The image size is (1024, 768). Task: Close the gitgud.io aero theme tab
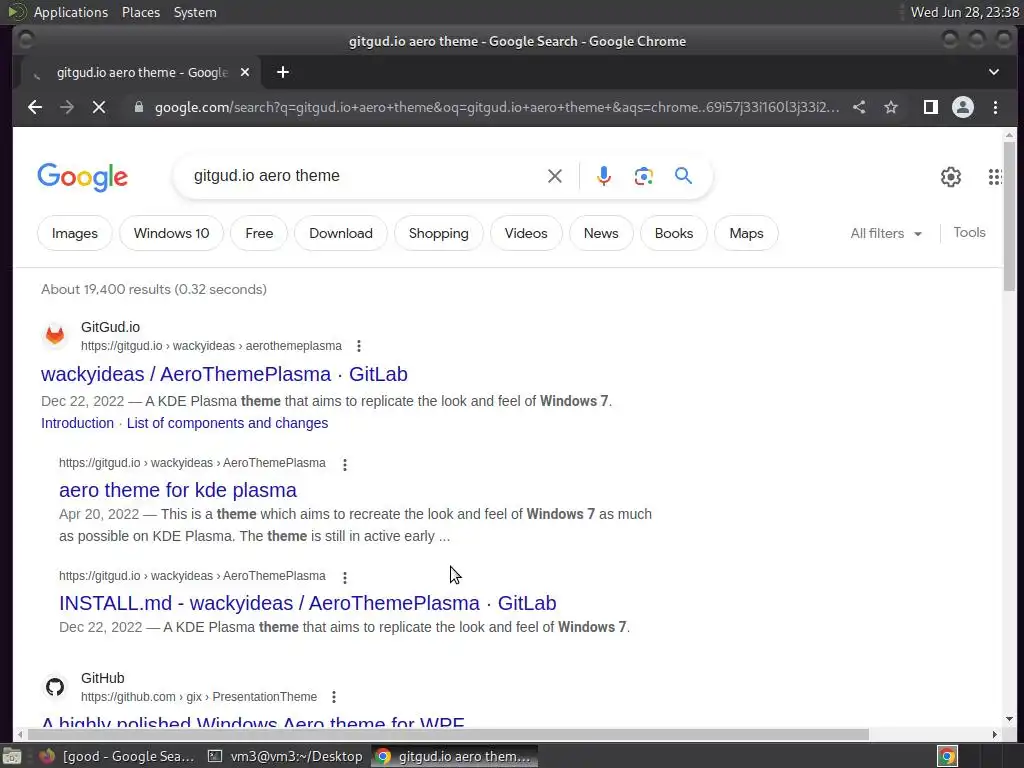point(245,72)
